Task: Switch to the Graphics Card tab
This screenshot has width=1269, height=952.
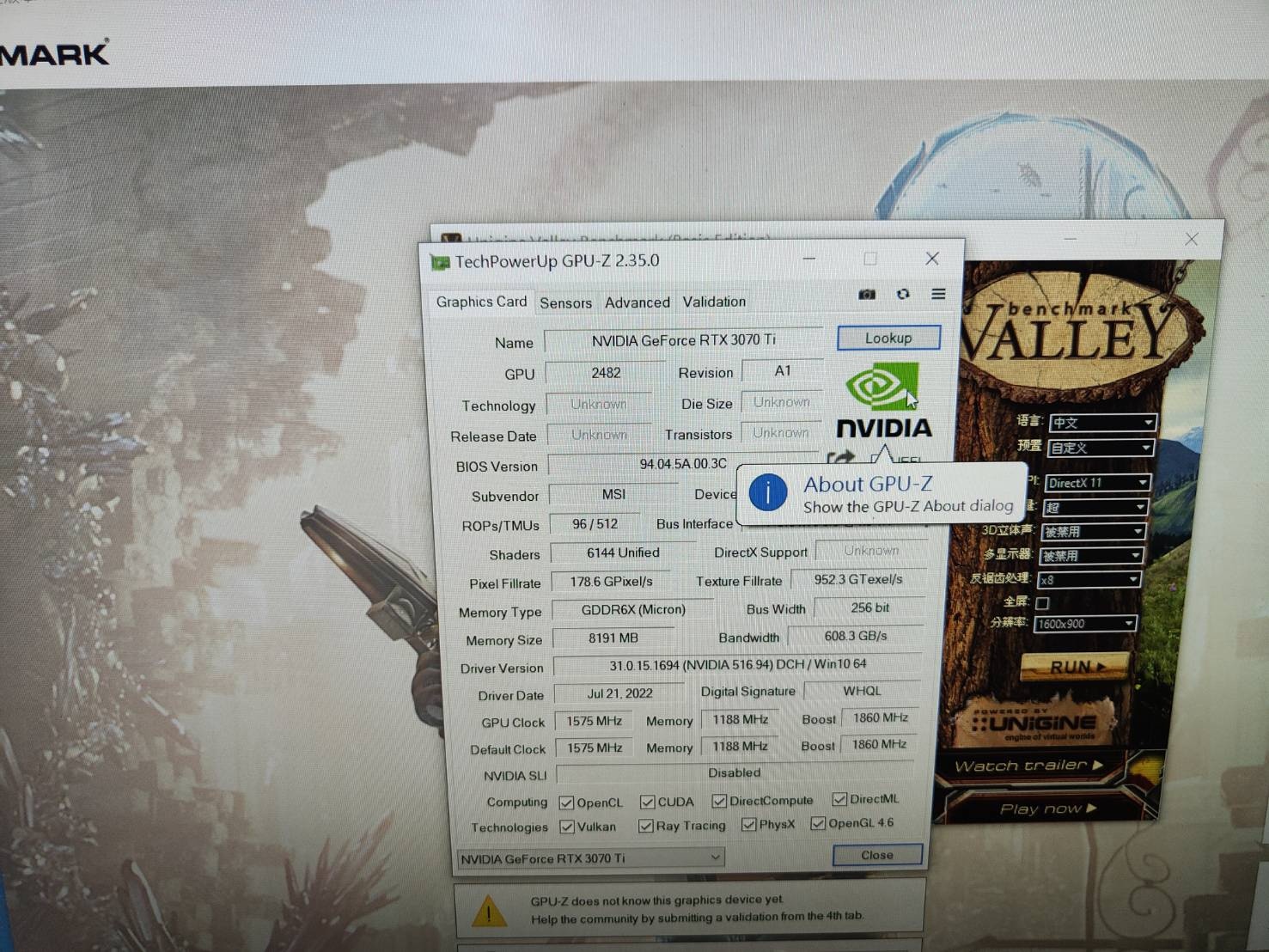Action: (x=481, y=302)
